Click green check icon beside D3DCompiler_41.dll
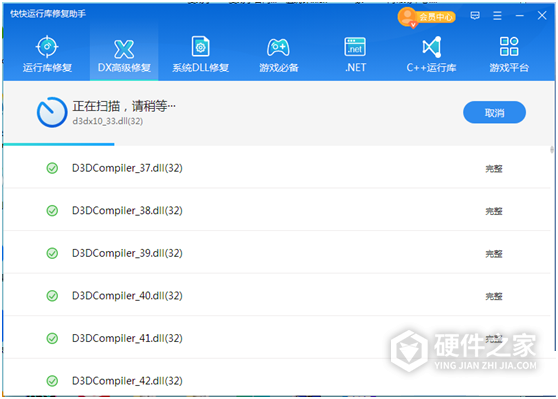The width and height of the screenshot is (558, 399). 52,338
